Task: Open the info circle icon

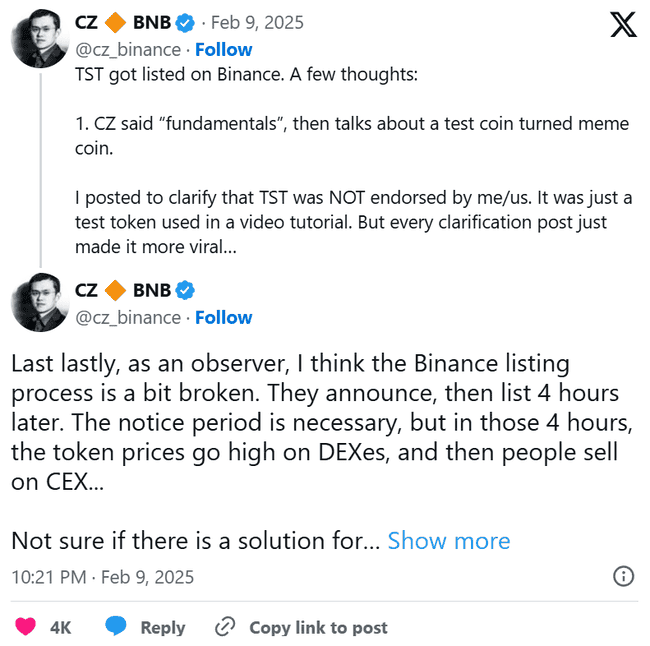Action: 623,576
